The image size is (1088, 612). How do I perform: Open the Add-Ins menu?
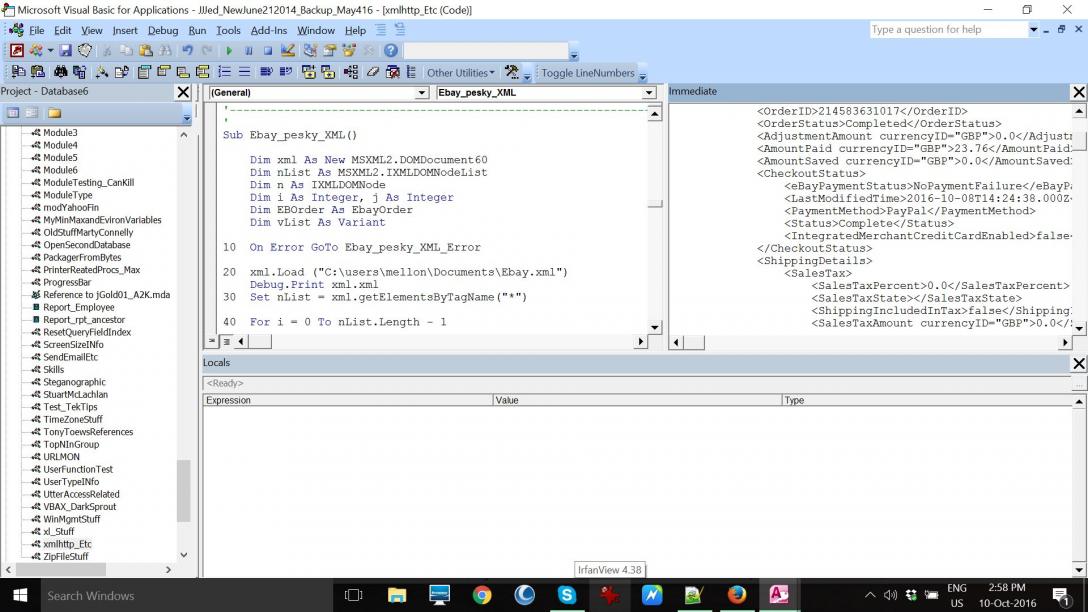[268, 30]
